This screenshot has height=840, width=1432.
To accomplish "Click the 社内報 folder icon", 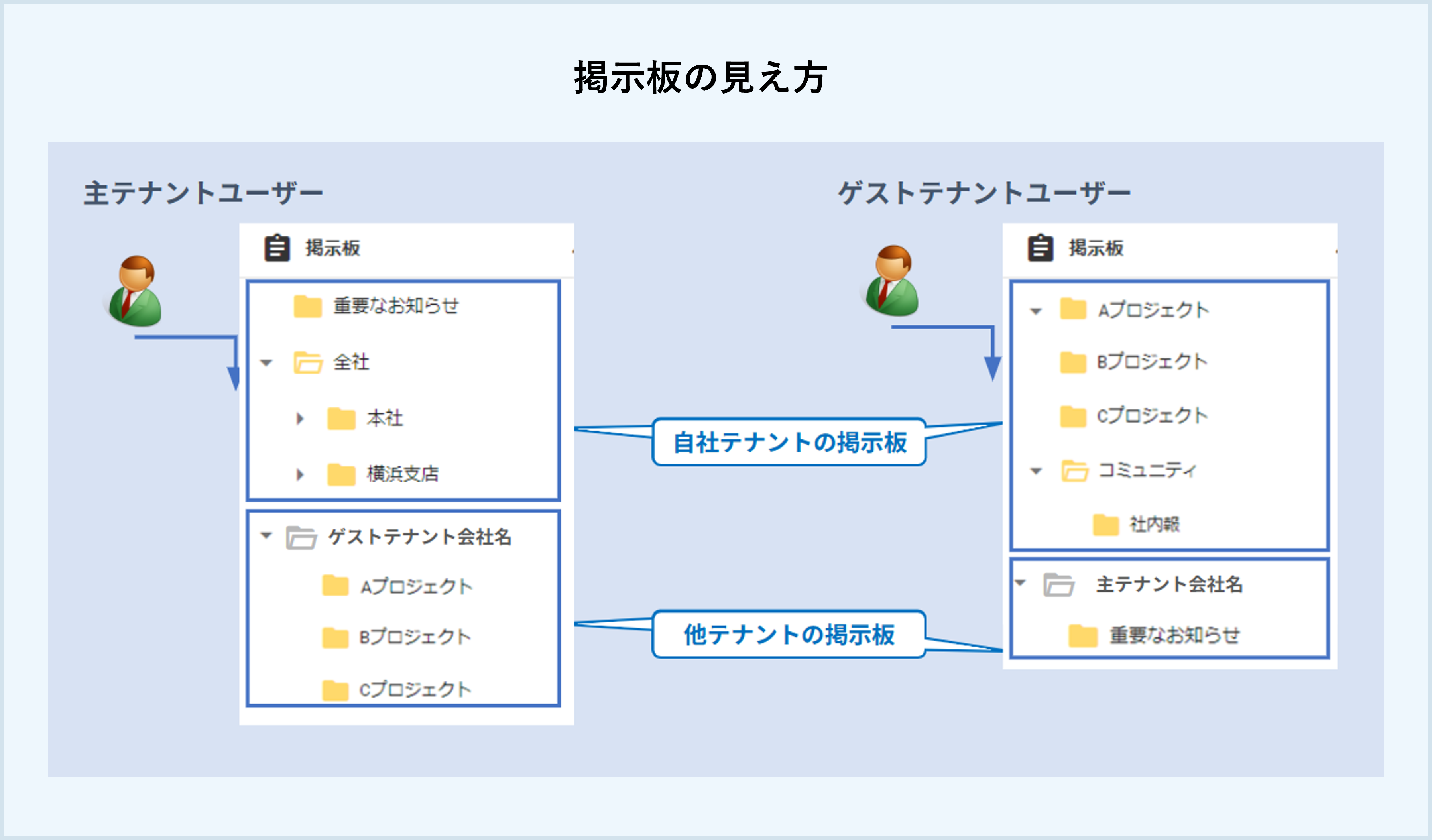I will click(x=1106, y=525).
